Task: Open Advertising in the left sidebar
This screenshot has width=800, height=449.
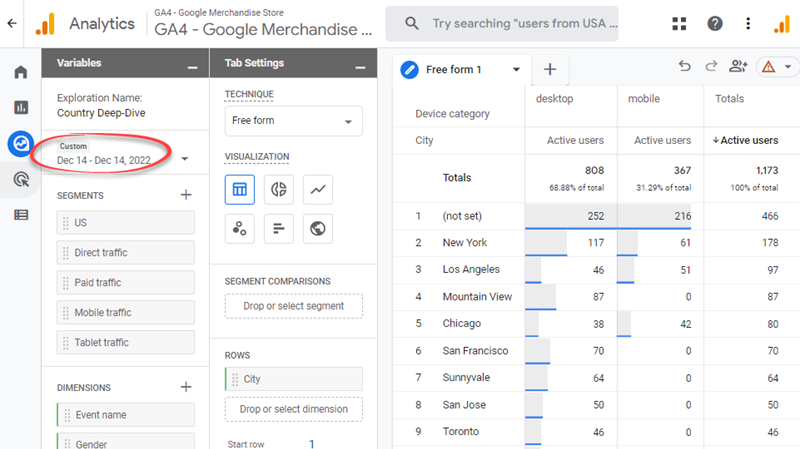Action: pos(21,179)
